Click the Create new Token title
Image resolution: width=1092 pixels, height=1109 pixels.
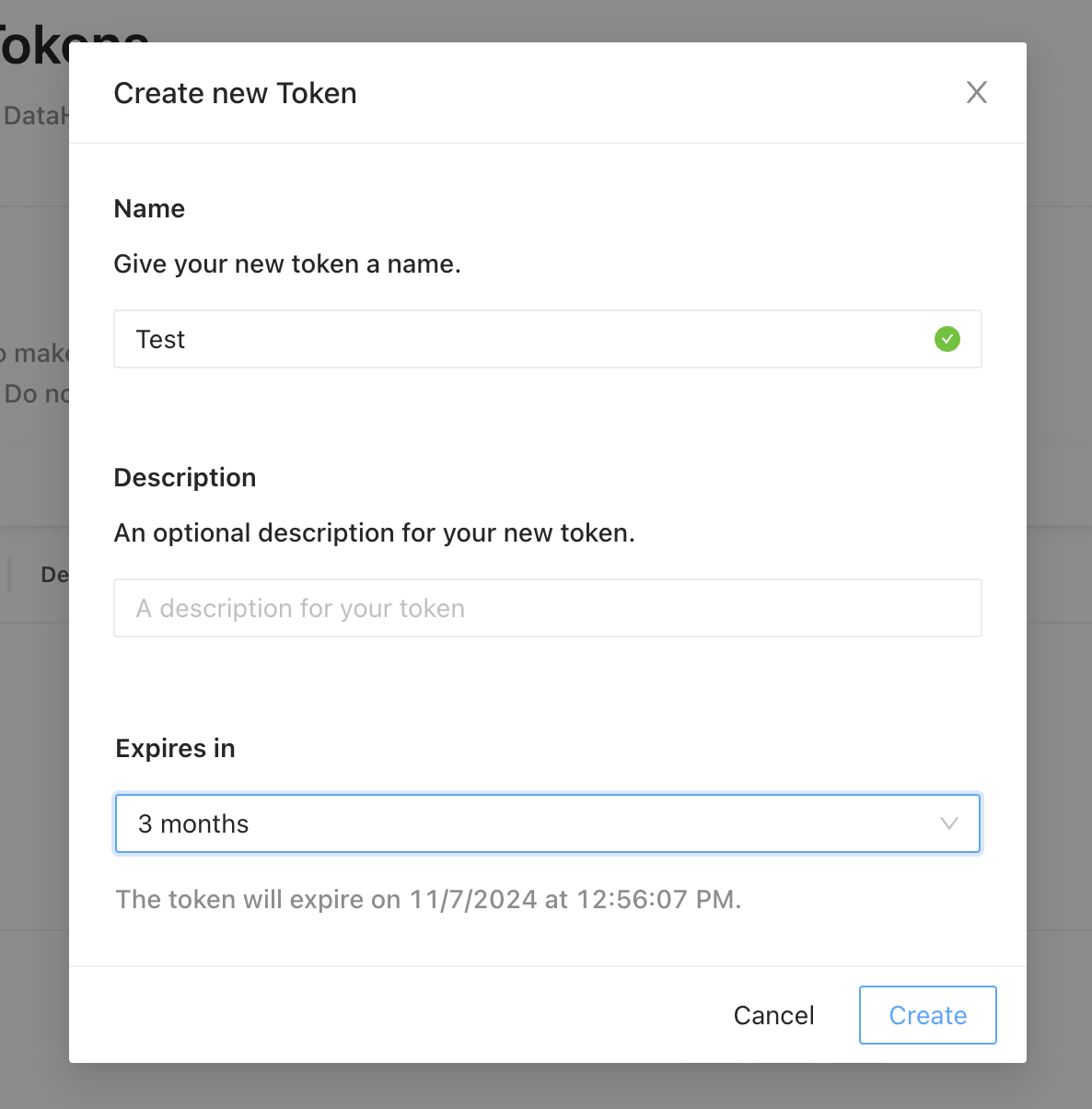coord(235,93)
